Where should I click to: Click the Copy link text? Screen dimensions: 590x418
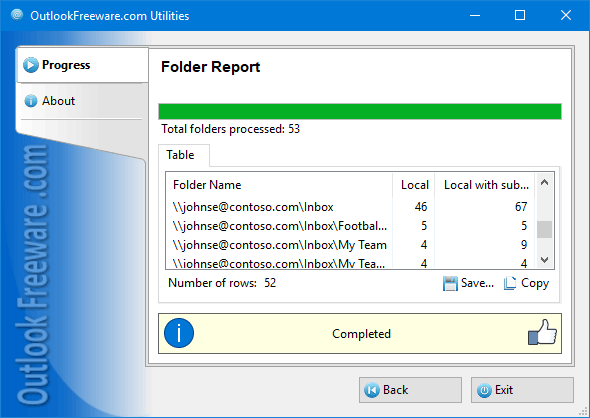(535, 283)
